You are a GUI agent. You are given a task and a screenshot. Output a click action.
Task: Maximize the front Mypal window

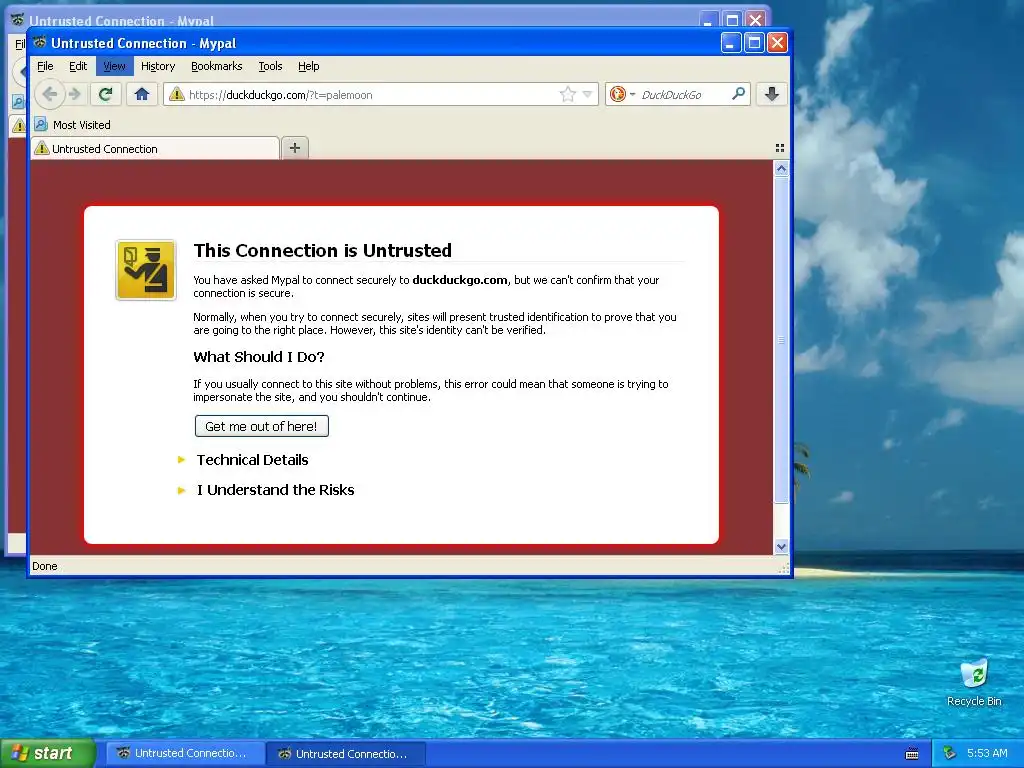[x=754, y=43]
